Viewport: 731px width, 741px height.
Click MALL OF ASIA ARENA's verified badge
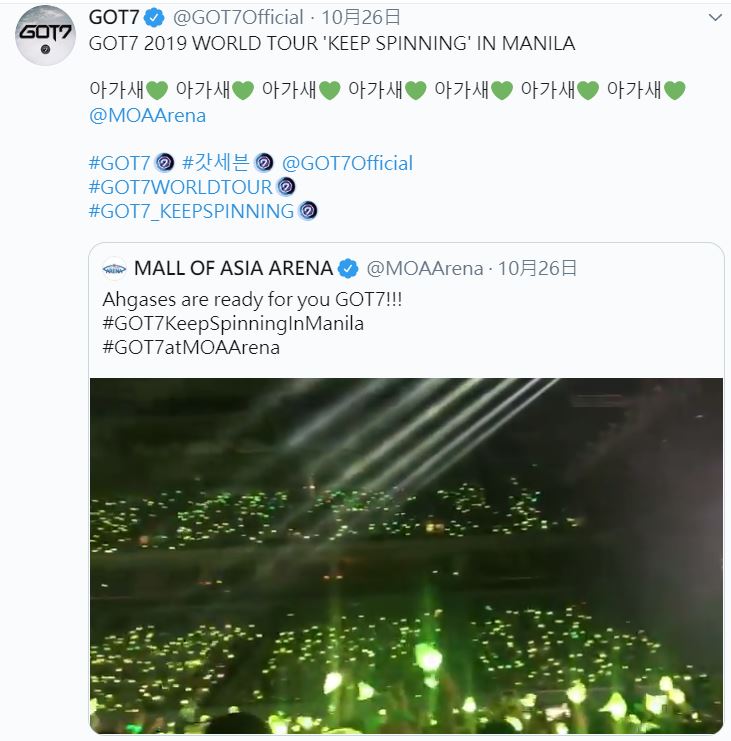point(348,268)
